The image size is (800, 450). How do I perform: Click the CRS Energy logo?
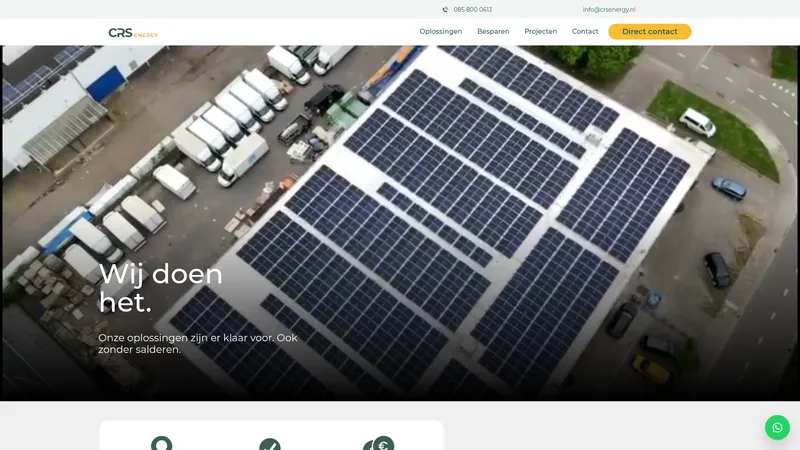click(133, 33)
